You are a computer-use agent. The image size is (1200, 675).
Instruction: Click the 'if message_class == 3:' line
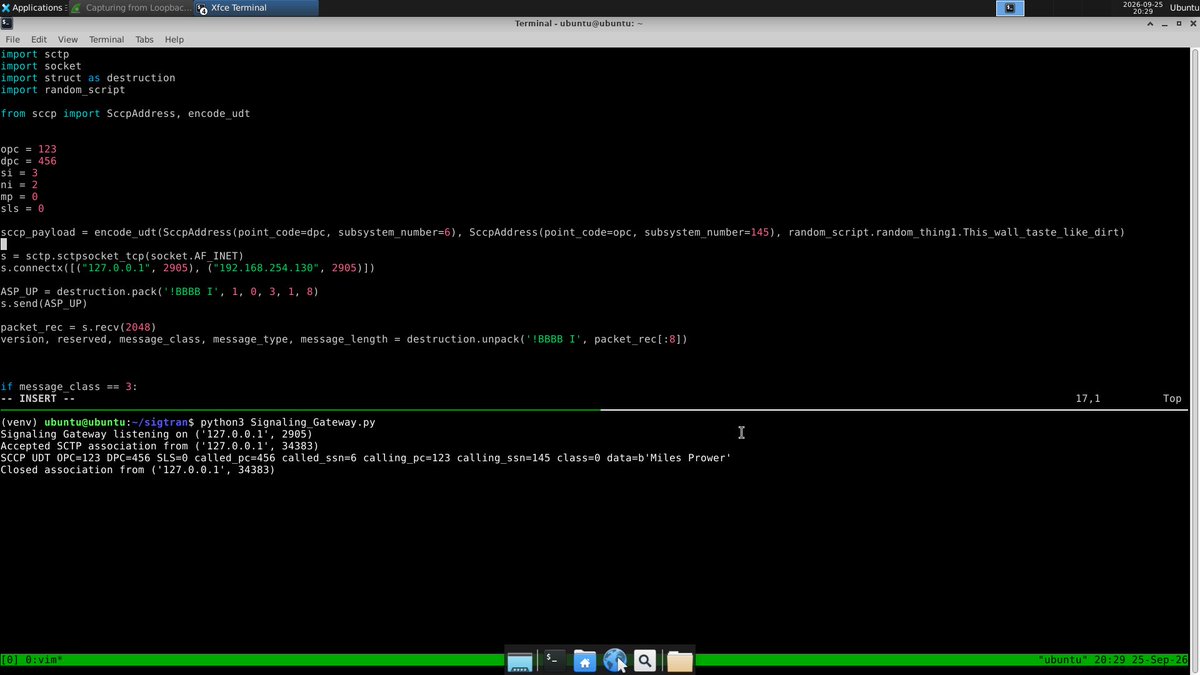[x=69, y=387]
